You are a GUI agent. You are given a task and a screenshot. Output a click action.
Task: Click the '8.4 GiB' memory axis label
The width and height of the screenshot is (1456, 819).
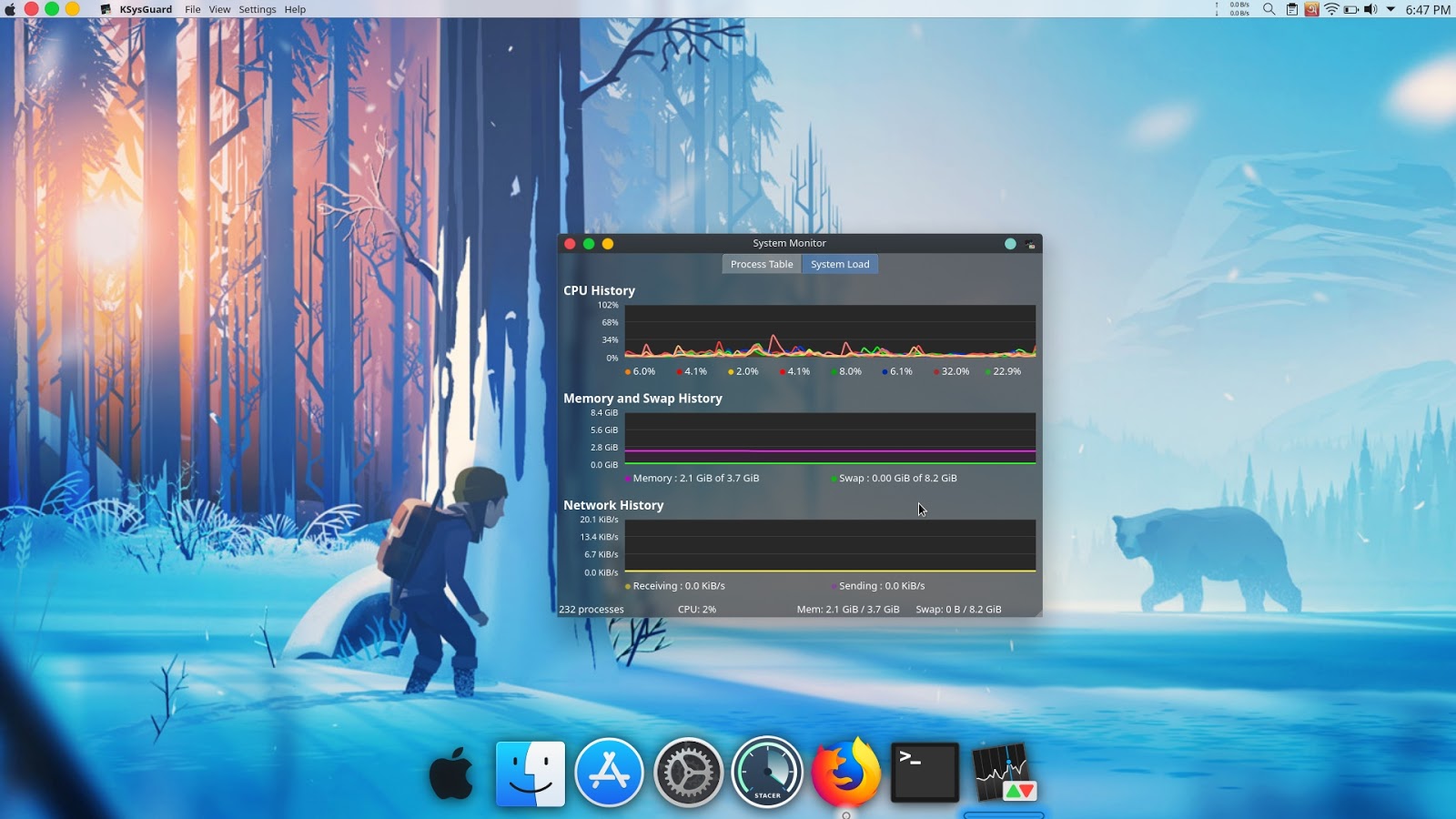[604, 412]
